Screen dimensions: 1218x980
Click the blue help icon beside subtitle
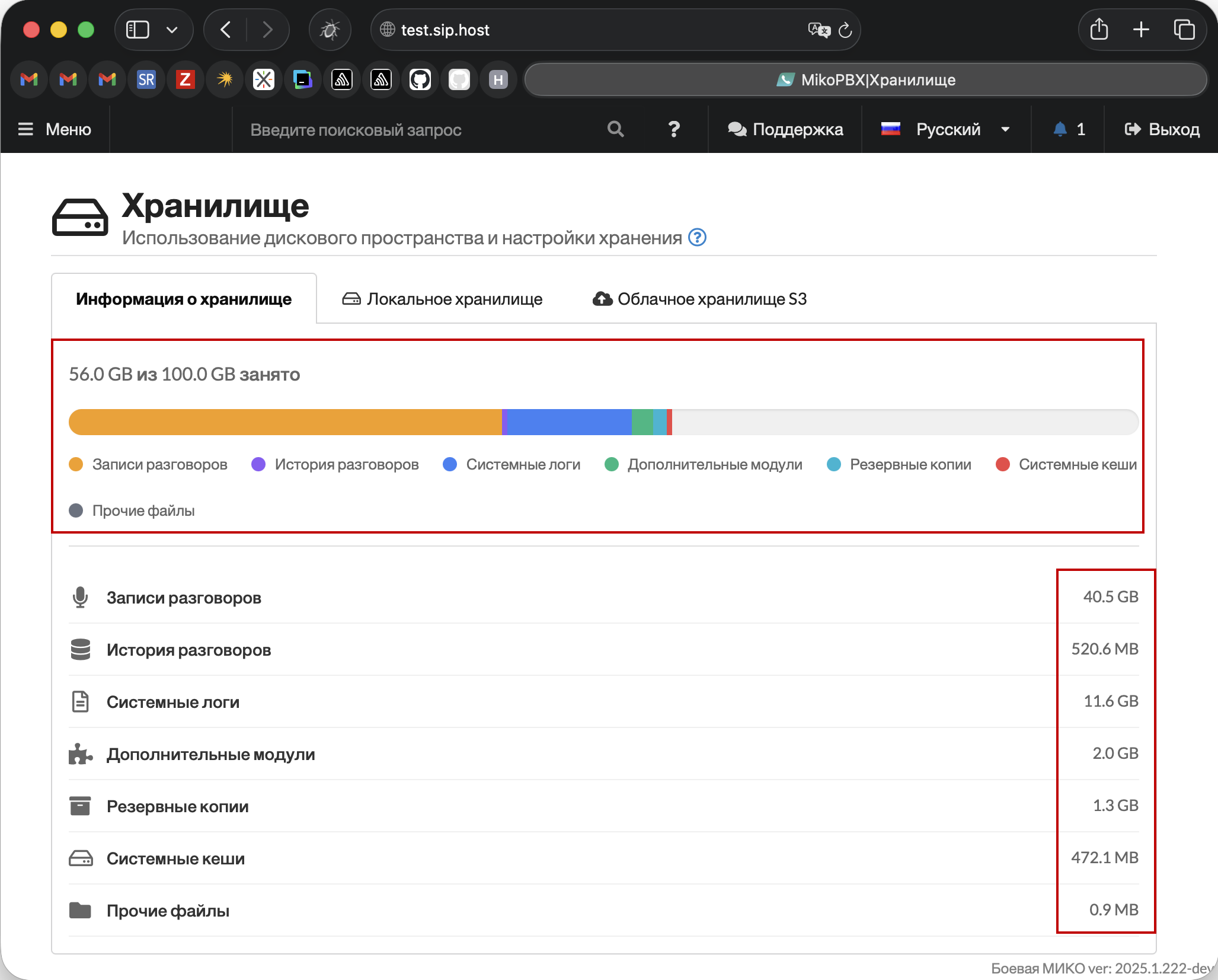click(x=697, y=238)
